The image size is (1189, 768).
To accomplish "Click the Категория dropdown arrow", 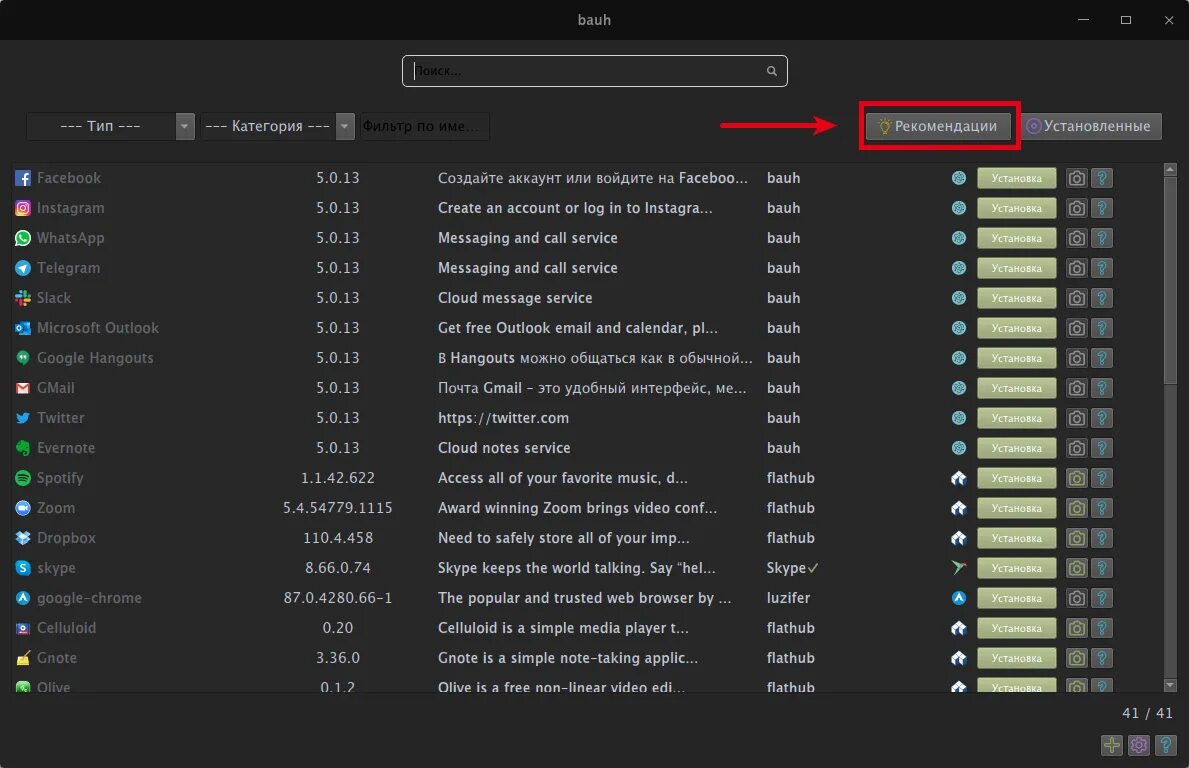I will click(344, 126).
